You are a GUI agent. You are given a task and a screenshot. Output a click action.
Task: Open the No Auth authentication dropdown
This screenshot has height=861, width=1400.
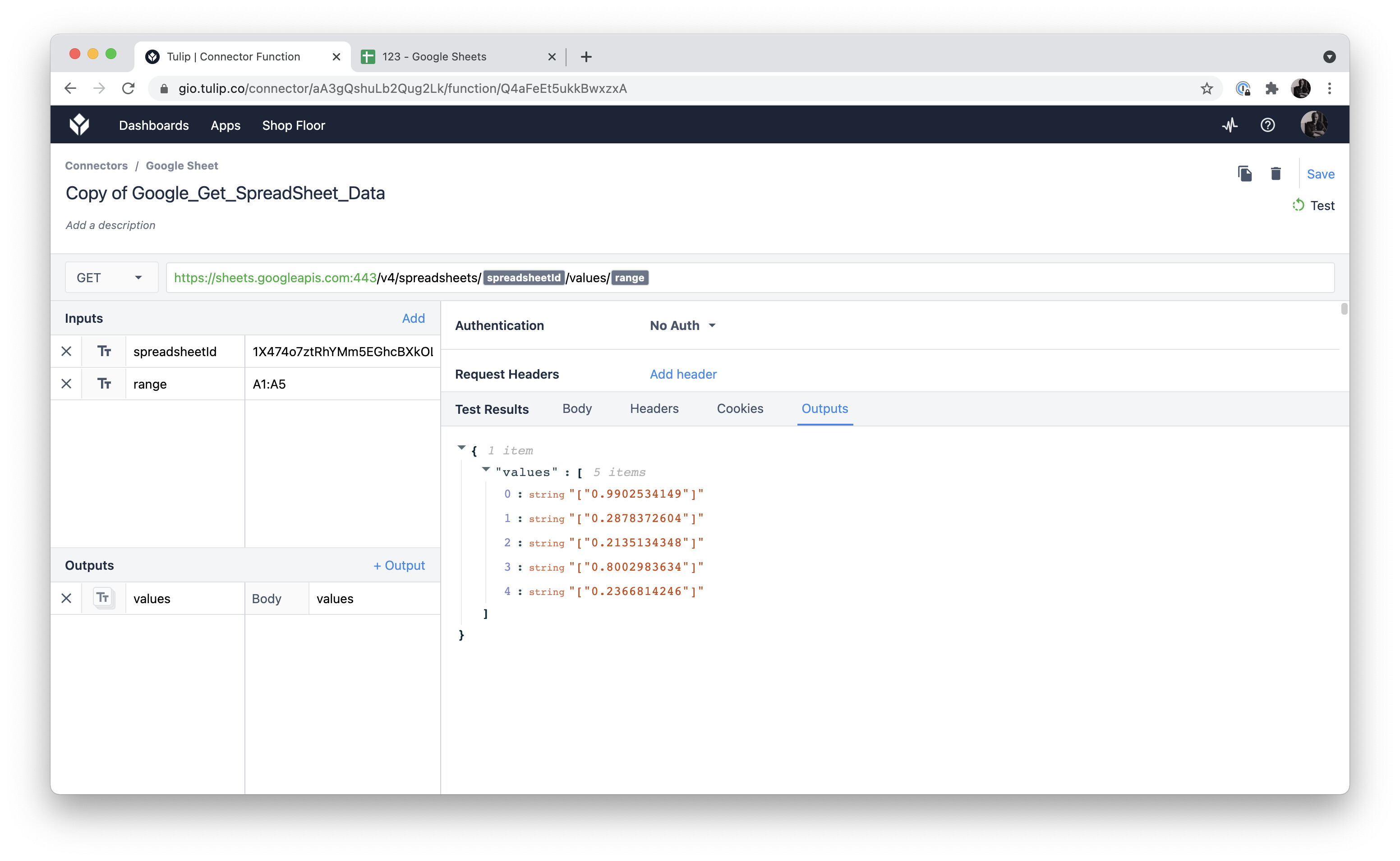click(682, 326)
